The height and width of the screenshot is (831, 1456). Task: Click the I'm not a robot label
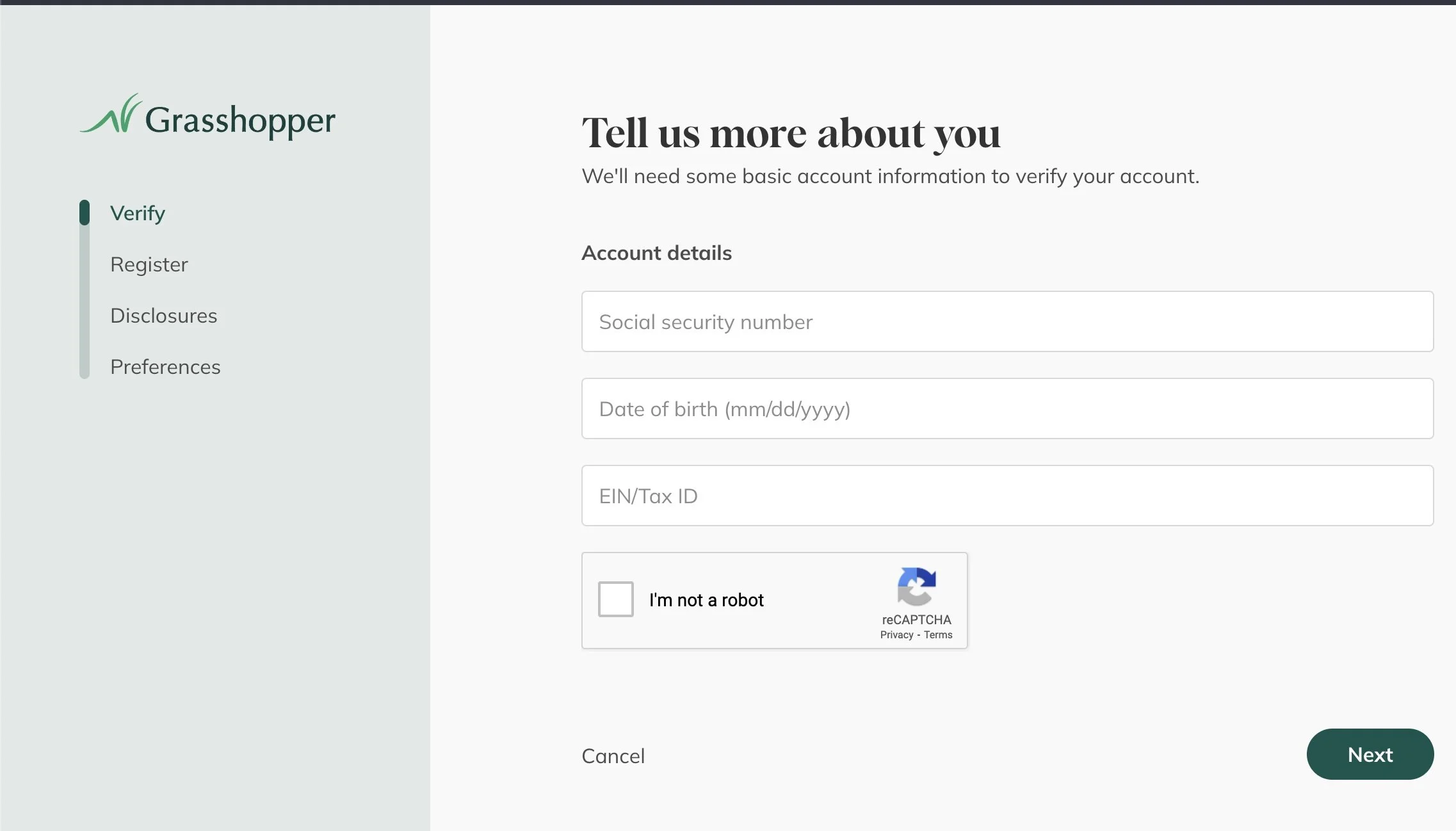click(706, 600)
